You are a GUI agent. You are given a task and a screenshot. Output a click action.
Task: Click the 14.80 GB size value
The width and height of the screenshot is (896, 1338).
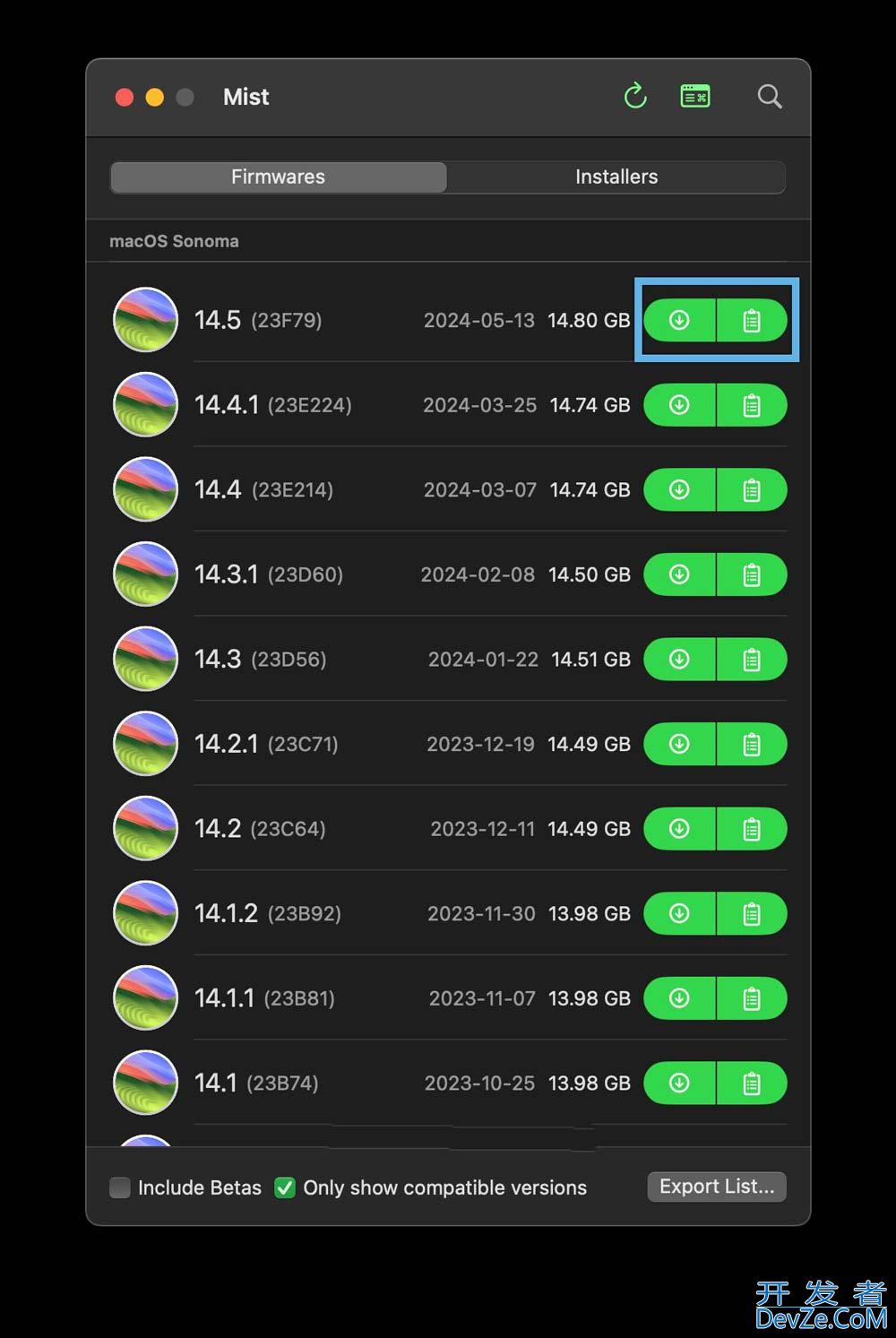[x=589, y=320]
